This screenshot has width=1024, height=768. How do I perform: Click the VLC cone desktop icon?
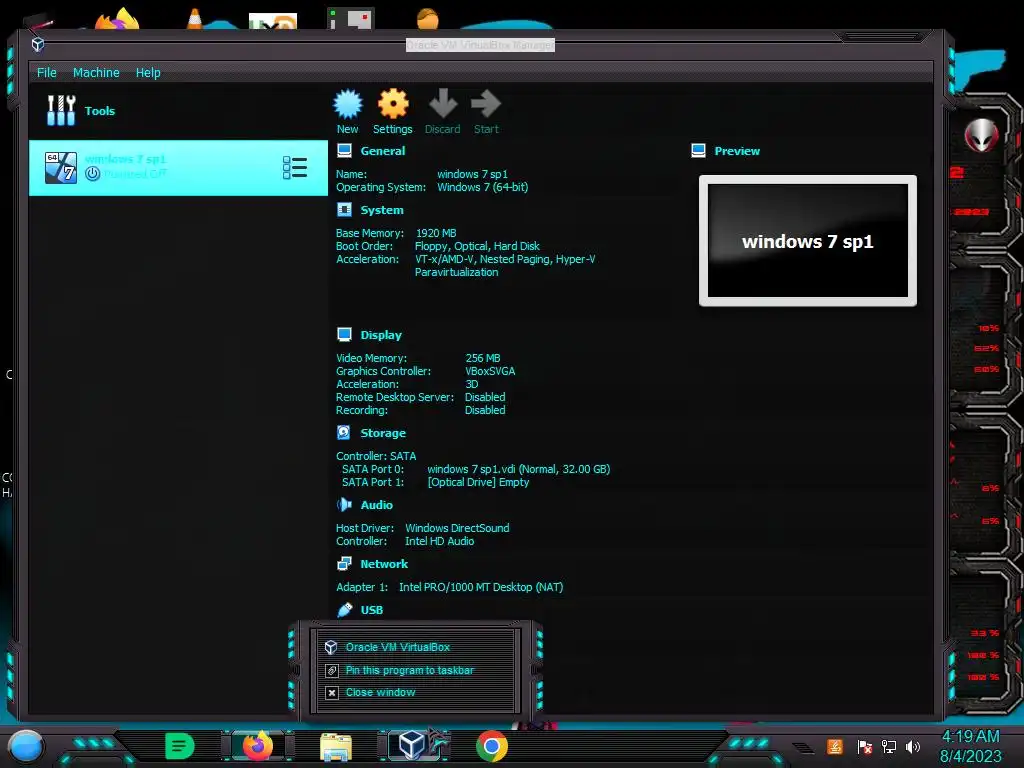click(x=194, y=18)
